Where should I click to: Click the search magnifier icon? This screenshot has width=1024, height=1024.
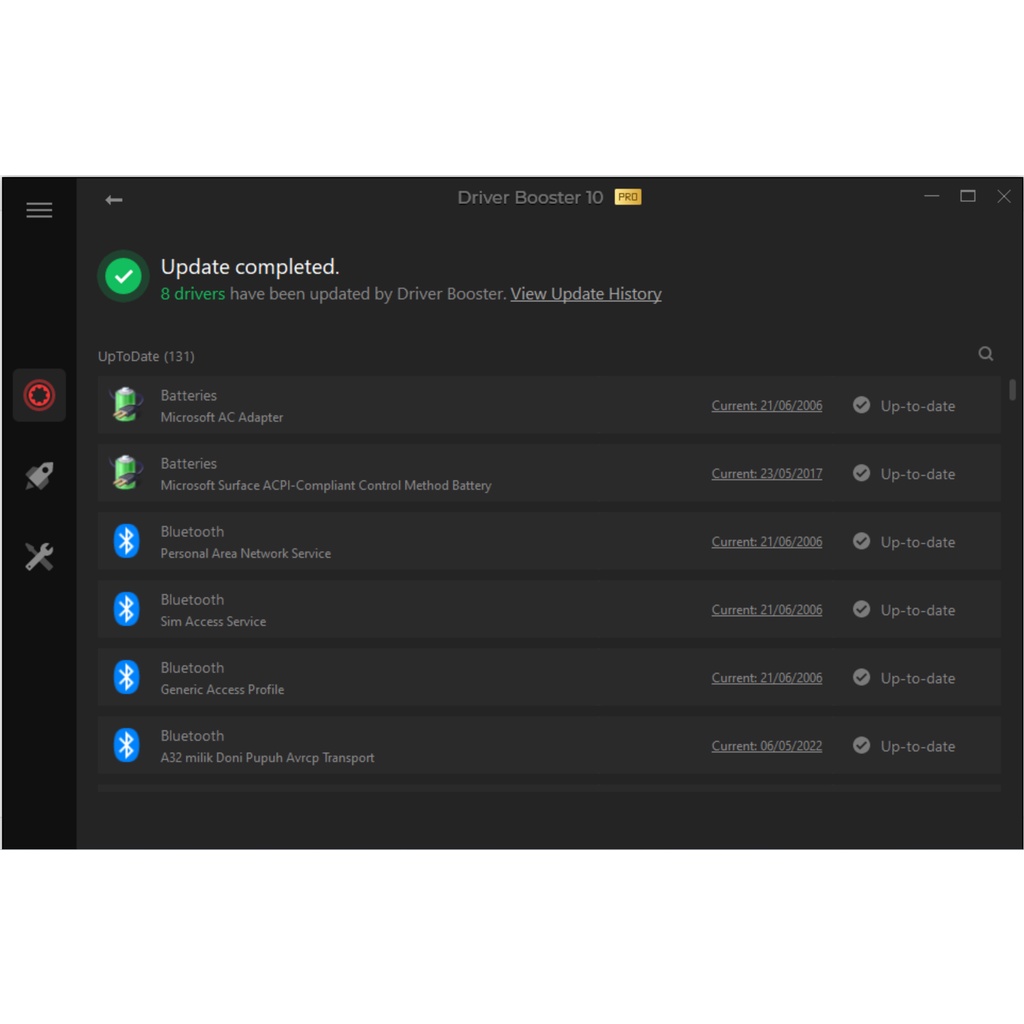pos(985,354)
